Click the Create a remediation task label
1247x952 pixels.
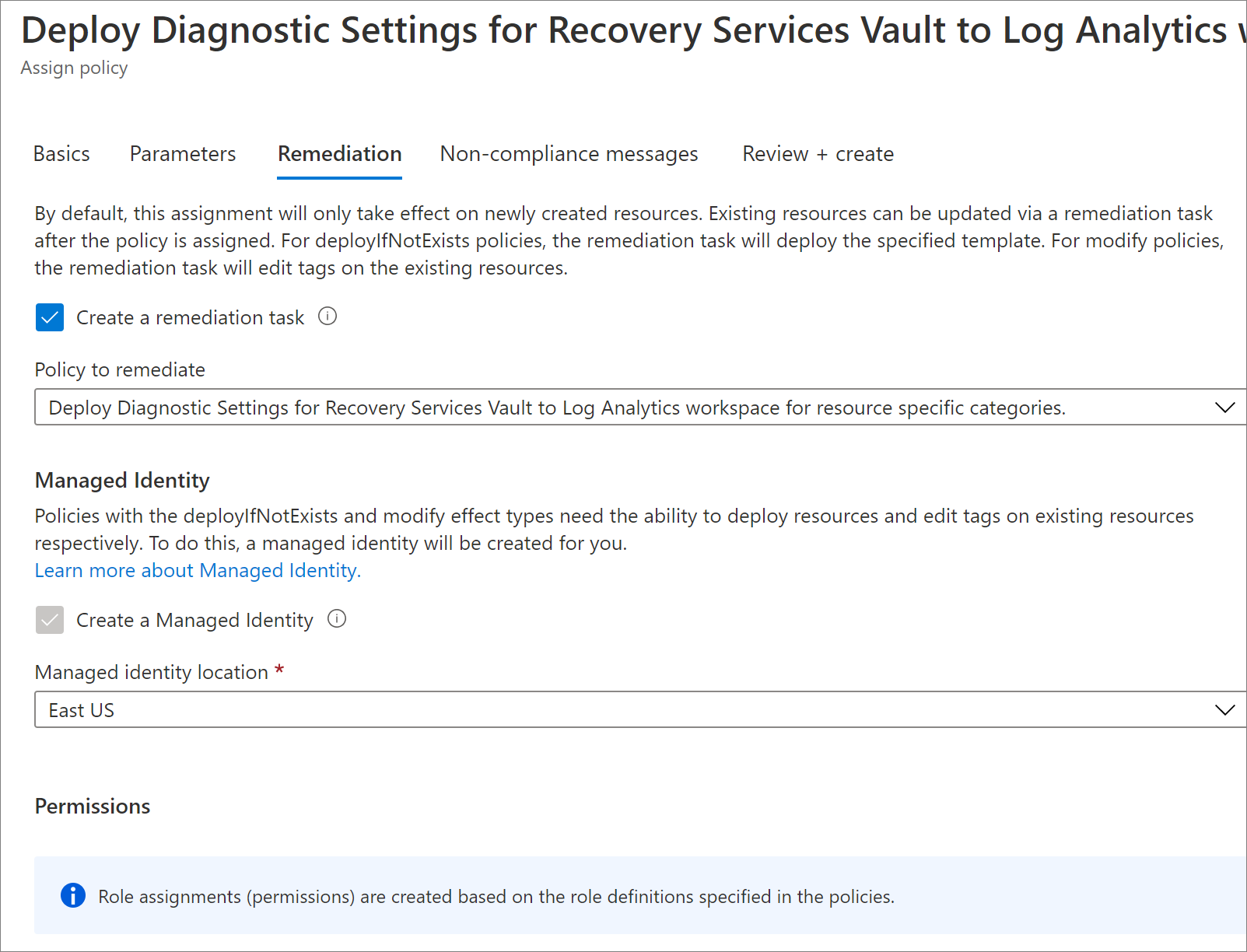(x=190, y=317)
